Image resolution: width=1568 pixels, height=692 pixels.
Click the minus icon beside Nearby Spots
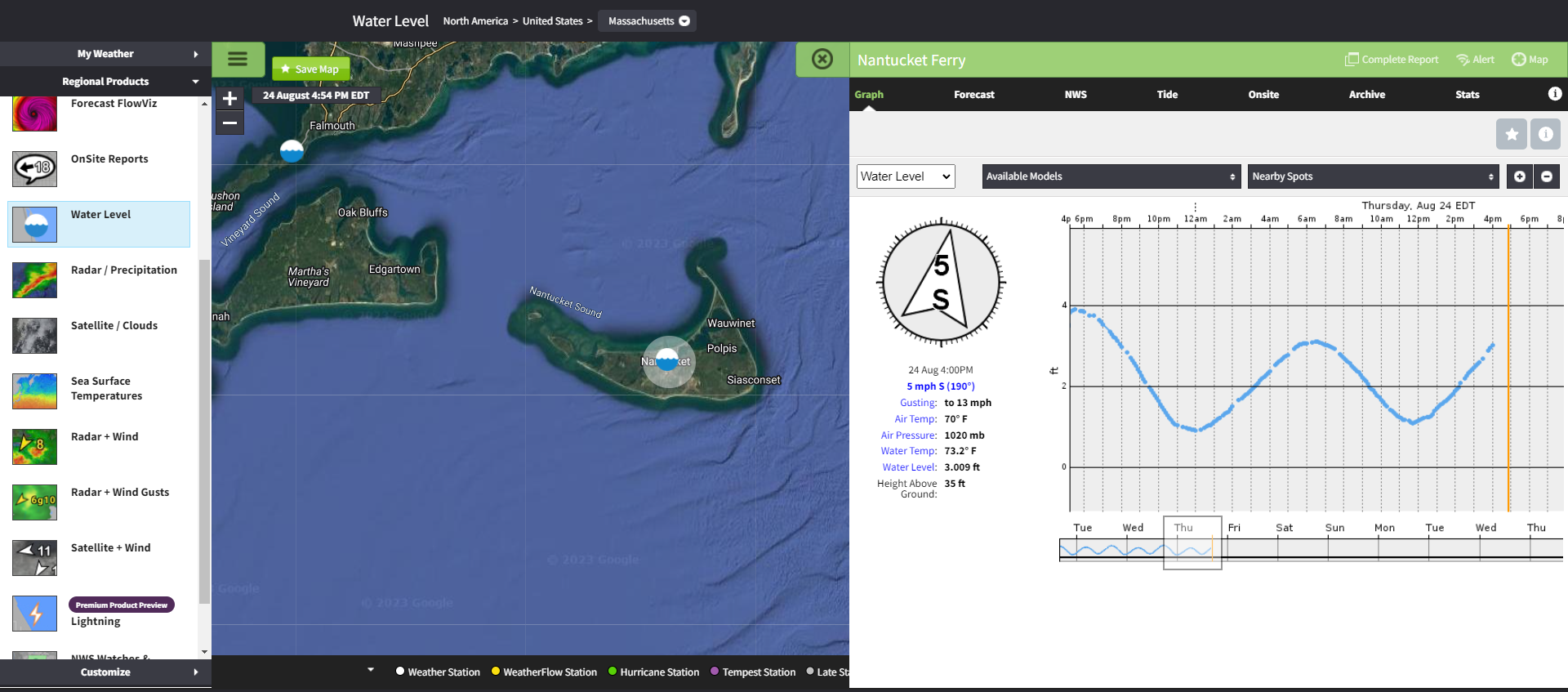1547,176
